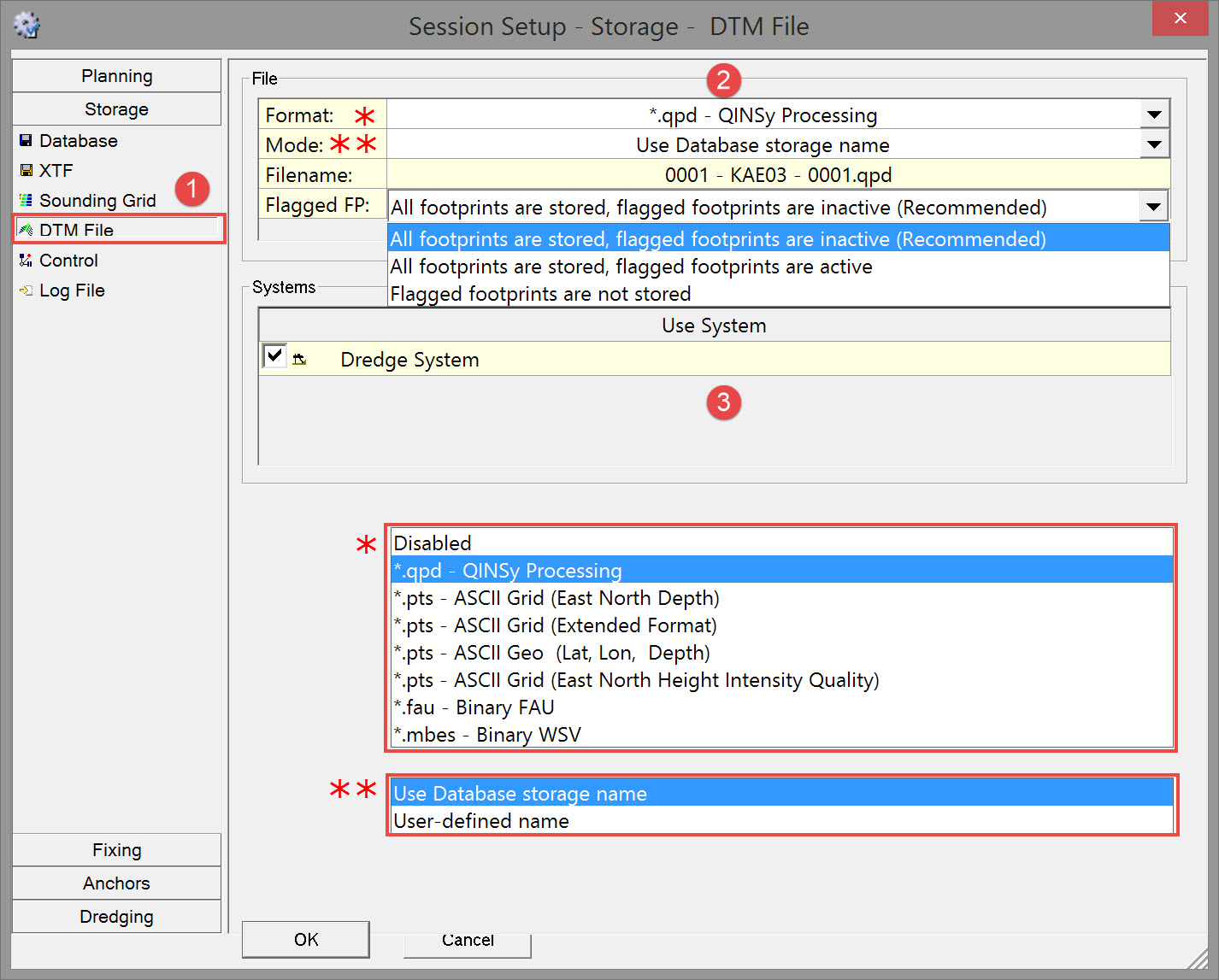1219x980 pixels.
Task: Open the Planning section tab
Action: point(117,76)
